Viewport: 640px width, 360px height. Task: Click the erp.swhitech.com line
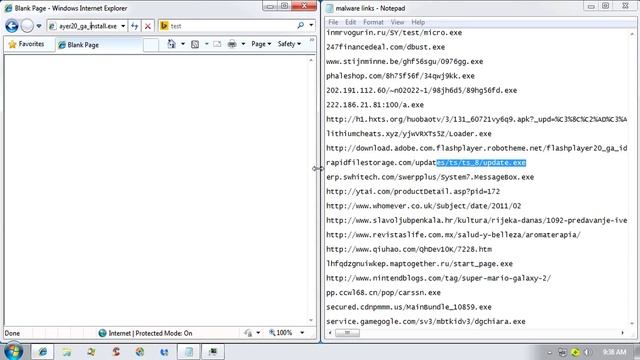pos(430,178)
